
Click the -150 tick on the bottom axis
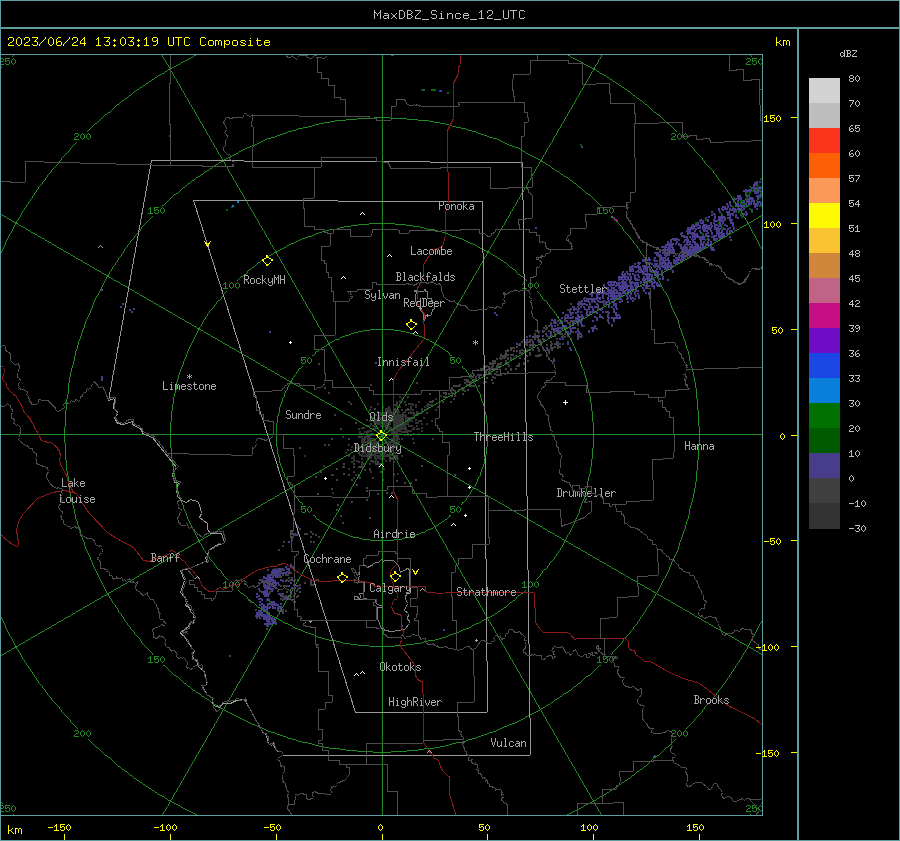[x=59, y=827]
